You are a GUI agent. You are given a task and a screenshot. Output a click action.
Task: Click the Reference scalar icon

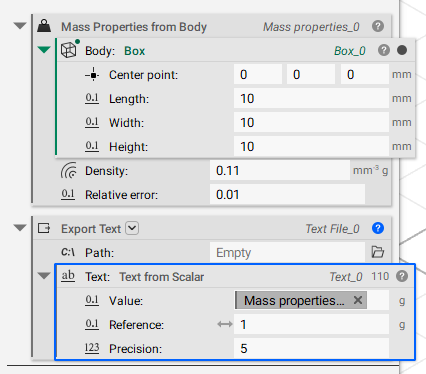point(92,324)
